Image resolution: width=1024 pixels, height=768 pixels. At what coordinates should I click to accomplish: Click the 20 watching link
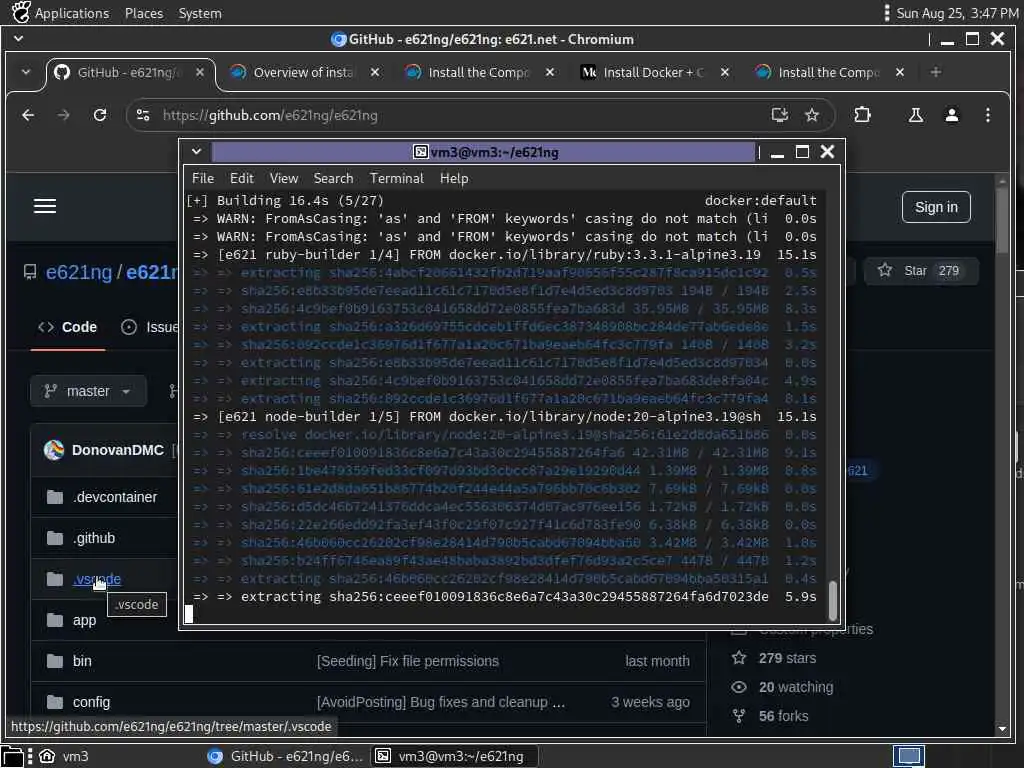[x=795, y=687]
